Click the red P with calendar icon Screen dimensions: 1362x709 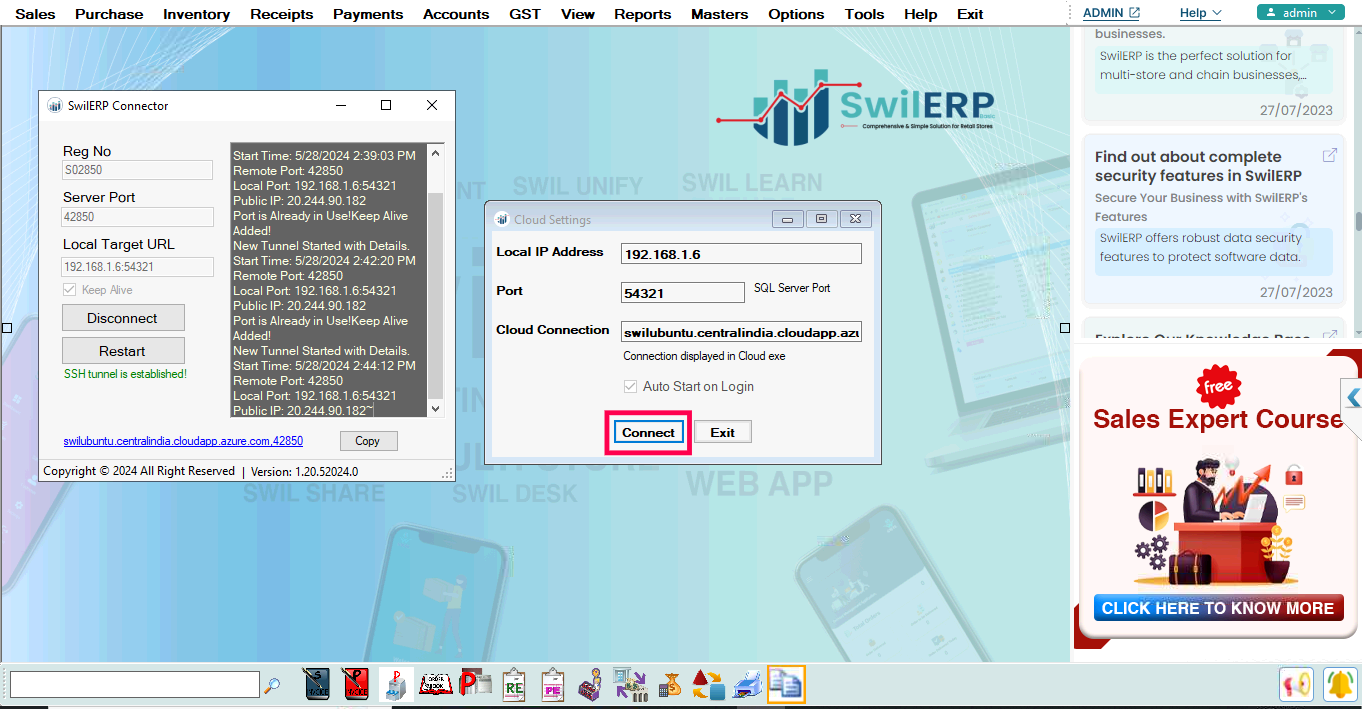coord(476,684)
